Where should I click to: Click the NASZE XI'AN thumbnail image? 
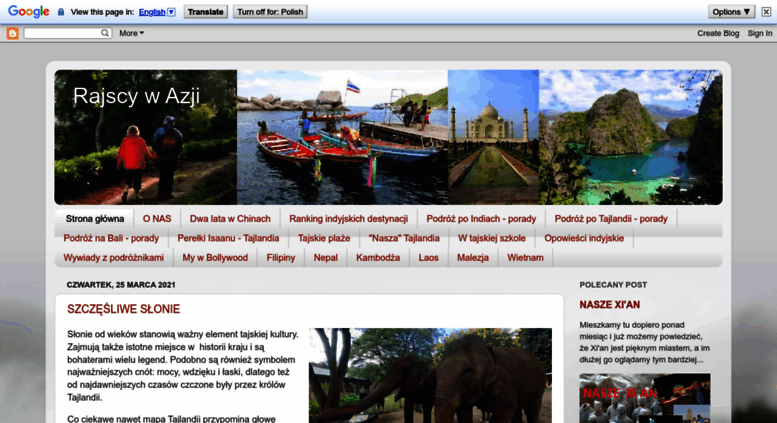[645, 398]
